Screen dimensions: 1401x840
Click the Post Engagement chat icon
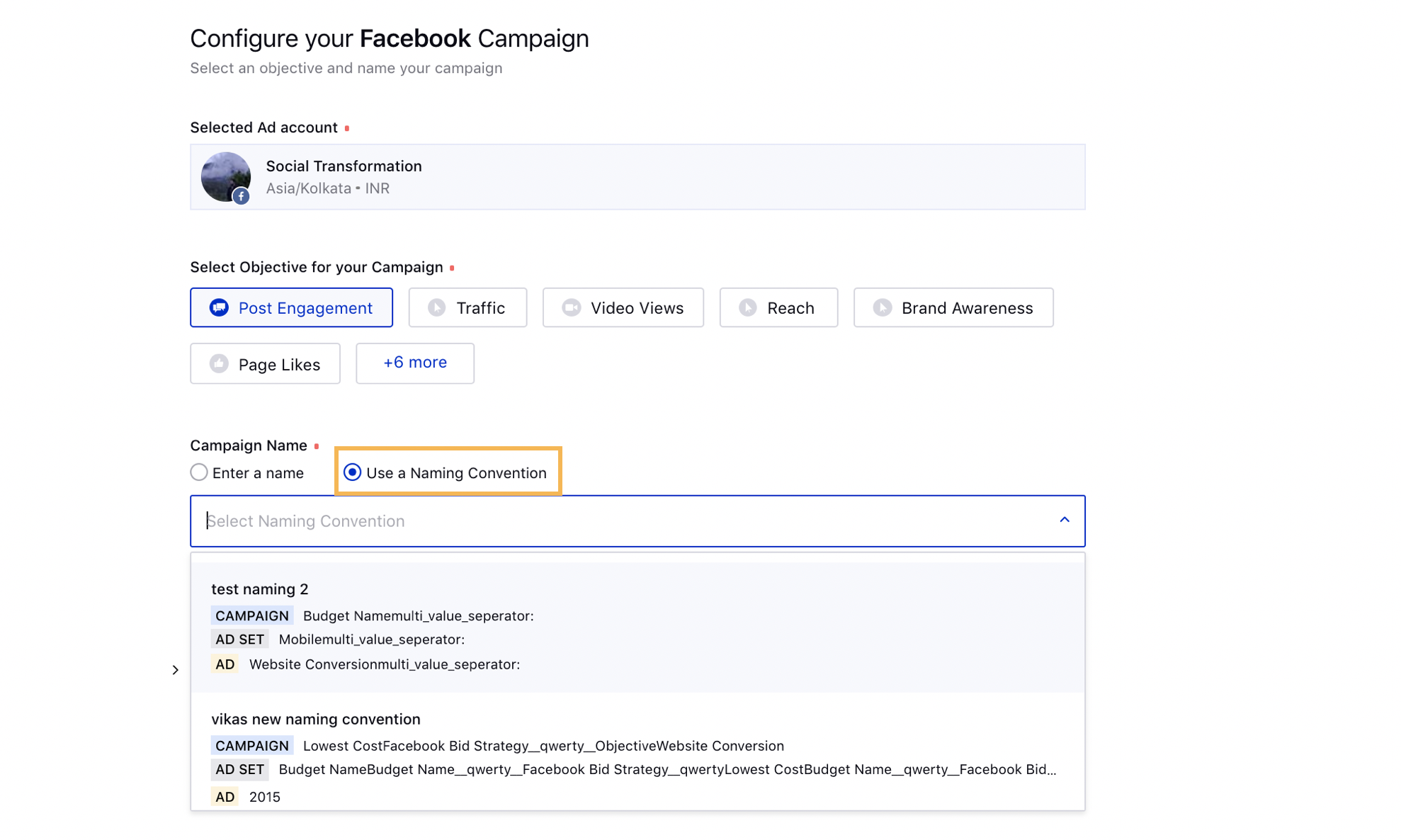pyautogui.click(x=219, y=307)
